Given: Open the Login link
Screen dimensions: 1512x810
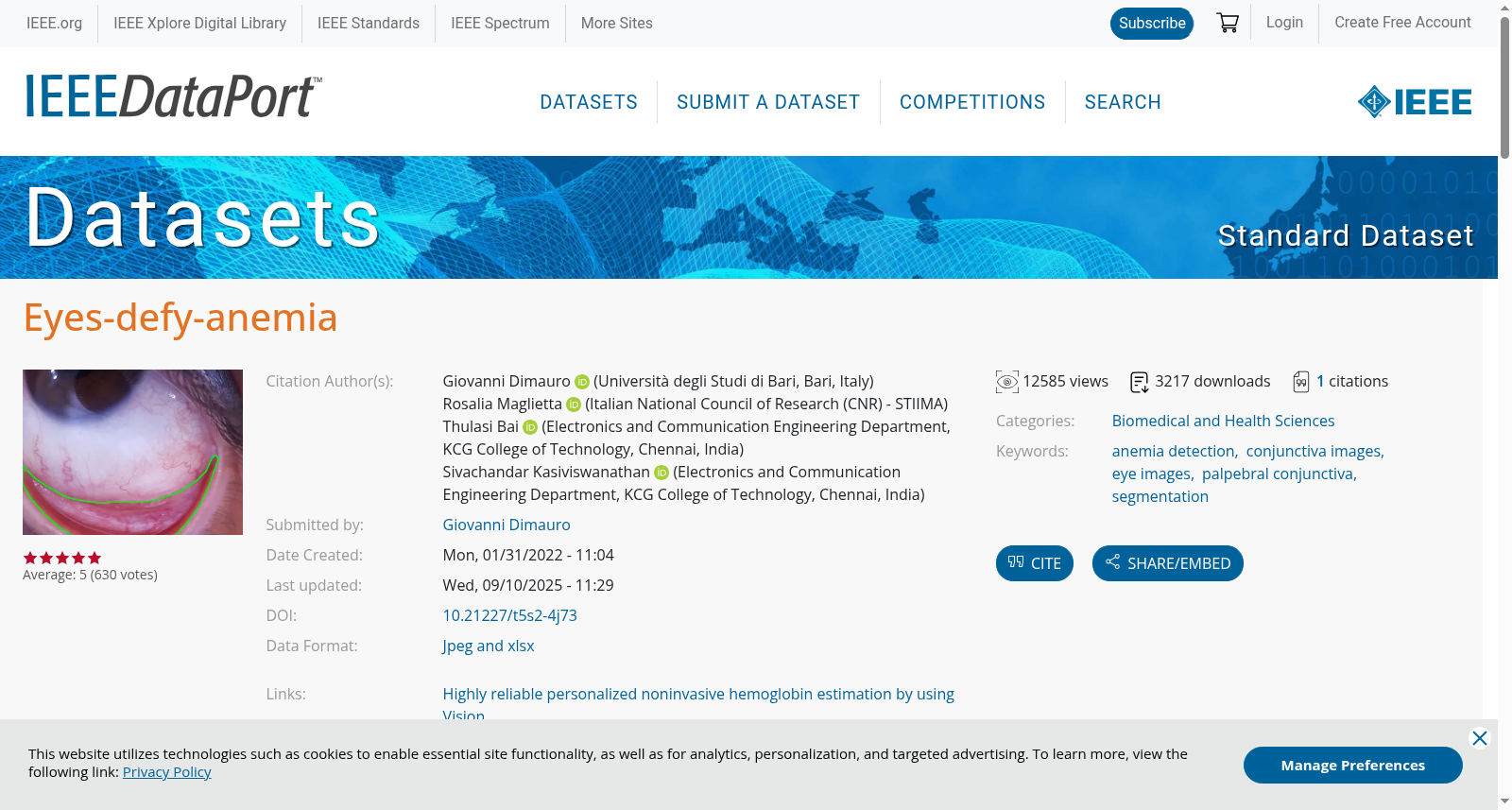Looking at the screenshot, I should point(1284,23).
